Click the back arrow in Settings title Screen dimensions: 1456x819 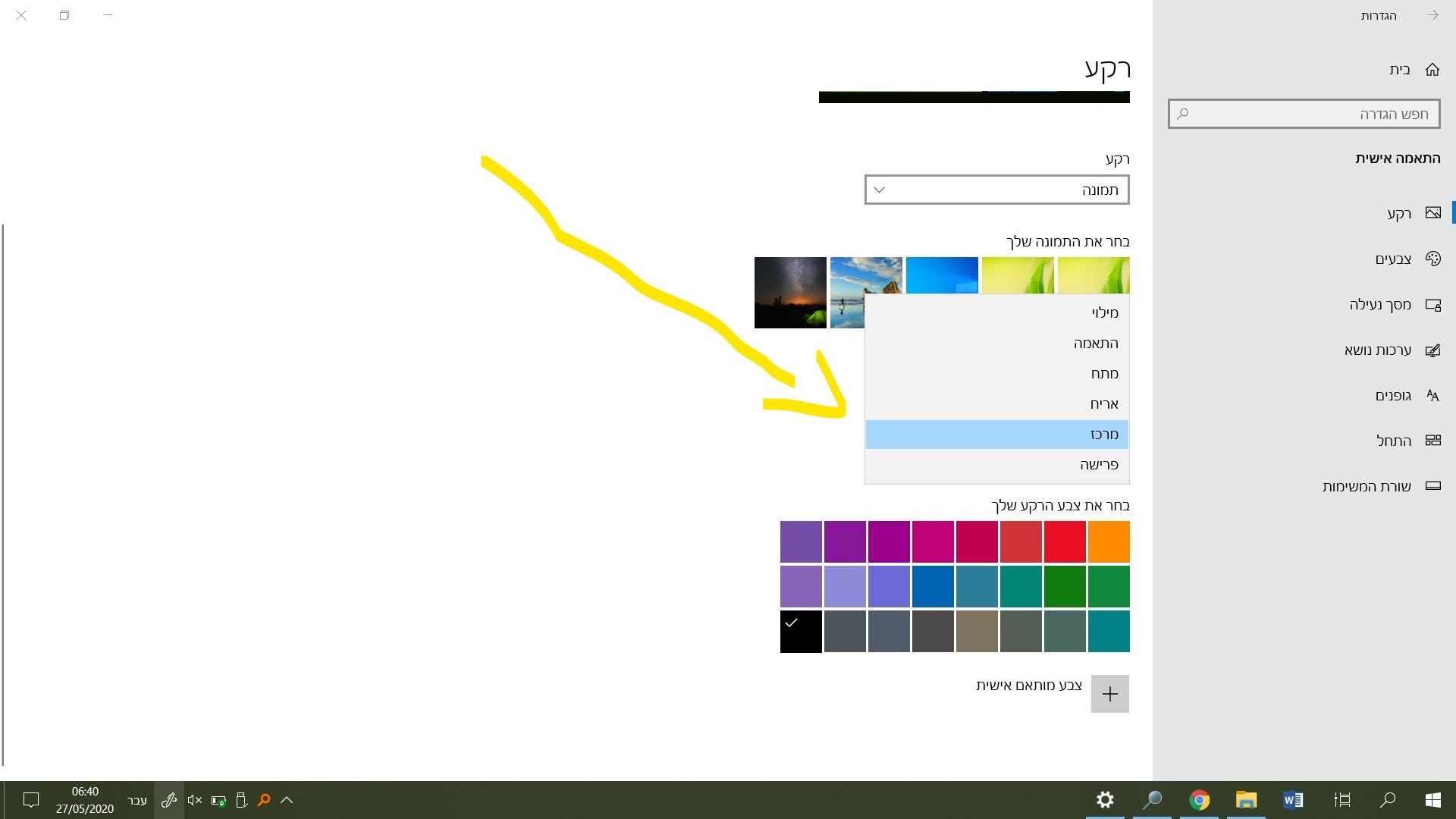point(1432,15)
